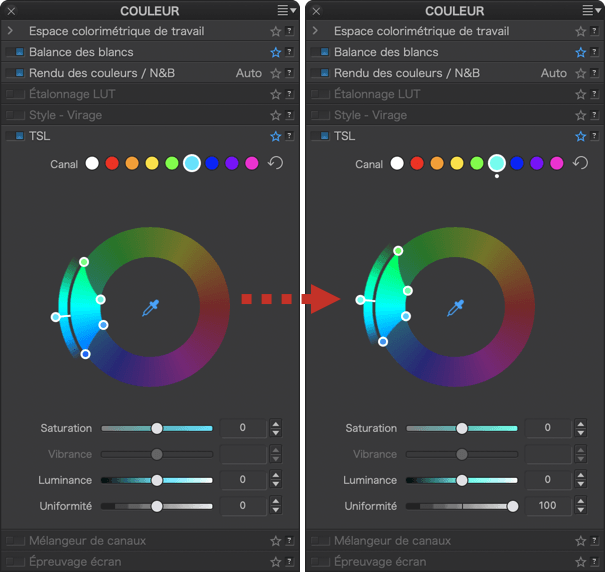Toggle Rendu des couleurs / N&B in right panel

point(320,73)
